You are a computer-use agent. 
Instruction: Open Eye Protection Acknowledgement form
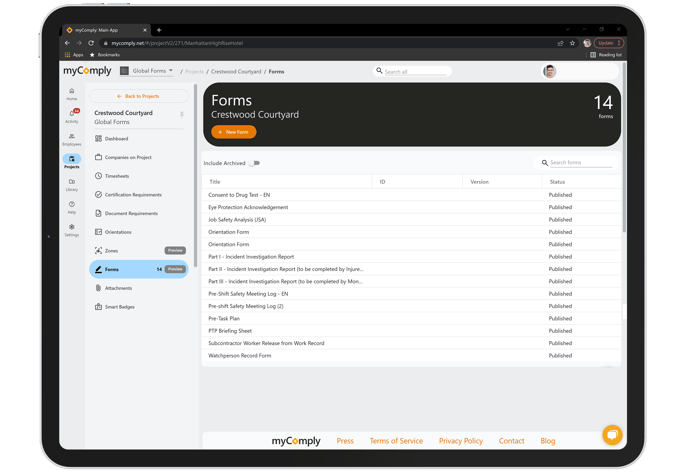pyautogui.click(x=412, y=207)
